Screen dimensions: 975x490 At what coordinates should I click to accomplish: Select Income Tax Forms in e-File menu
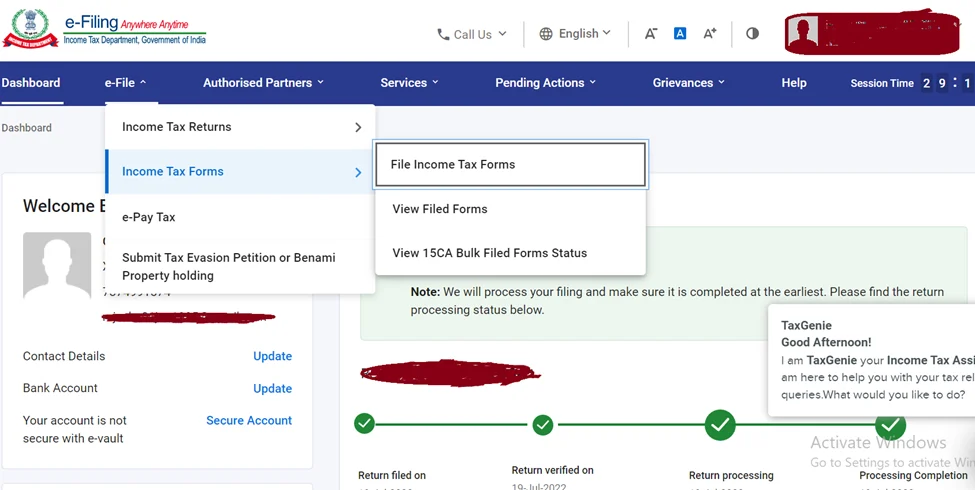(241, 172)
